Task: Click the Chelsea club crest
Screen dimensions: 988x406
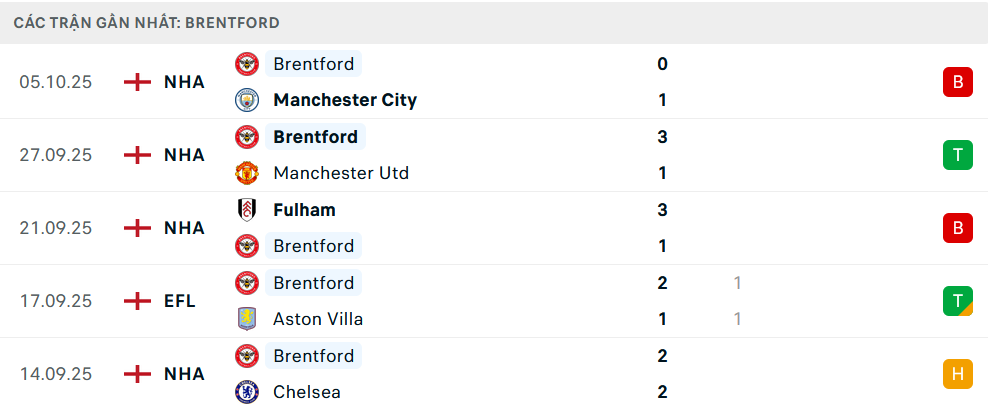Action: 246,392
